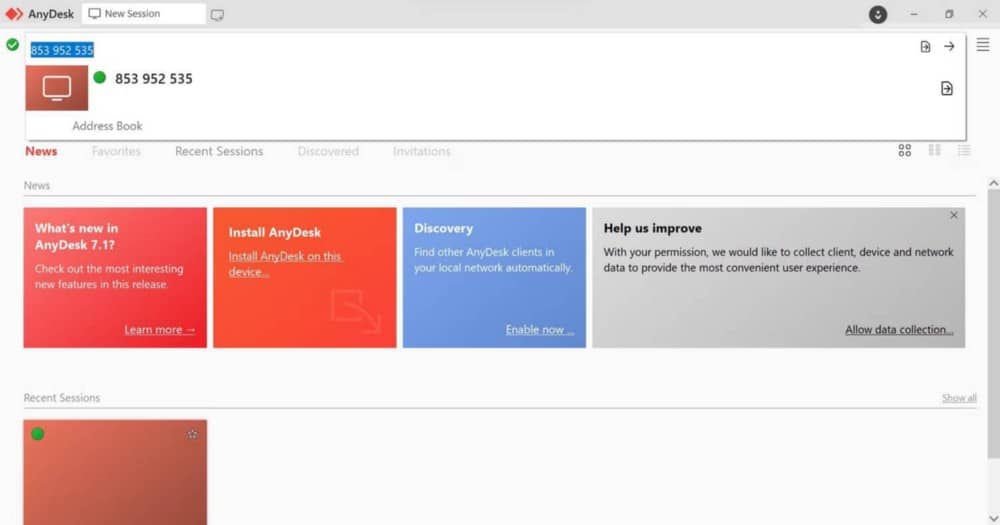The height and width of the screenshot is (525, 1000).
Task: Star the recent session thumbnail as favorite
Action: (192, 434)
